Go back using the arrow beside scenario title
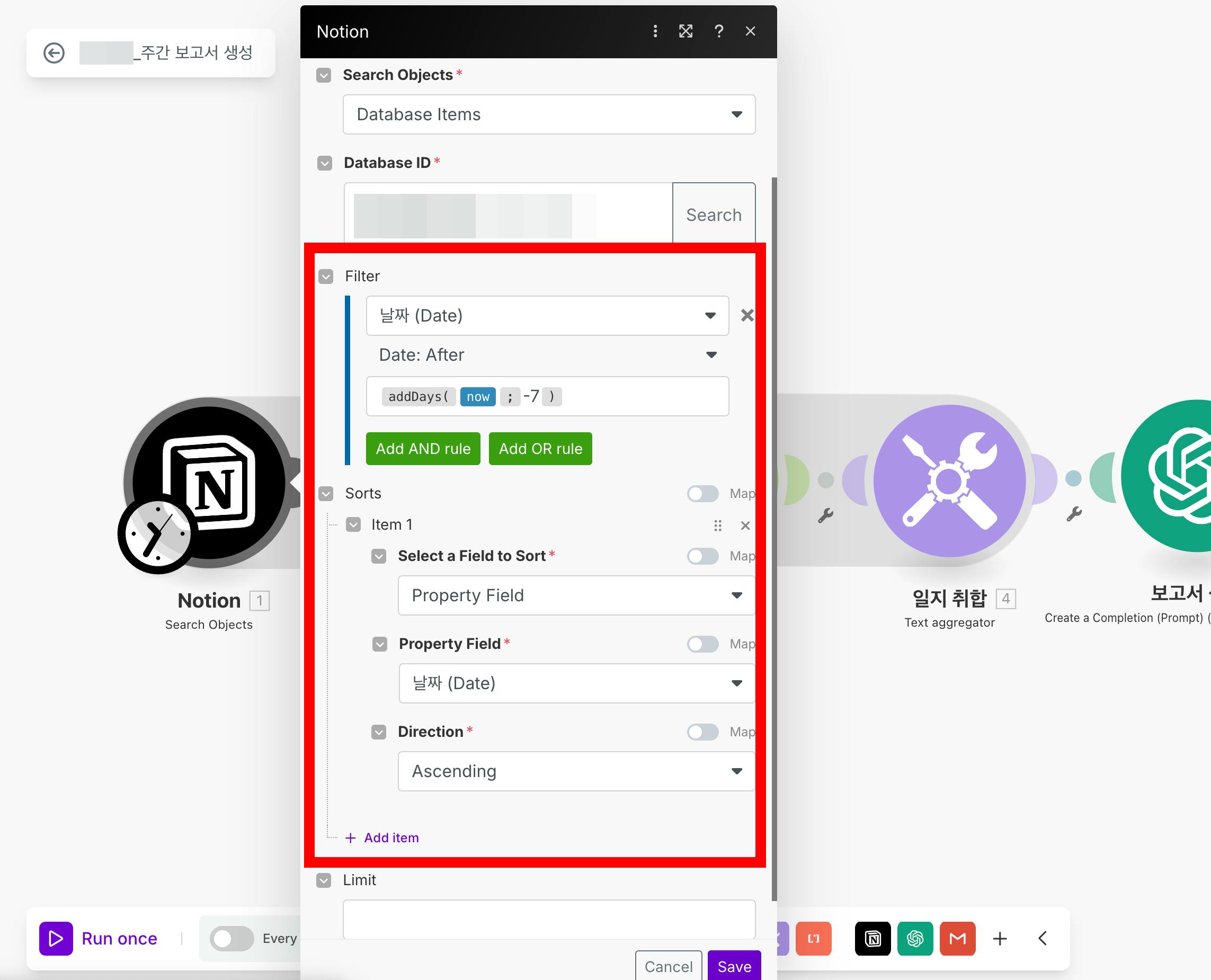 54,53
